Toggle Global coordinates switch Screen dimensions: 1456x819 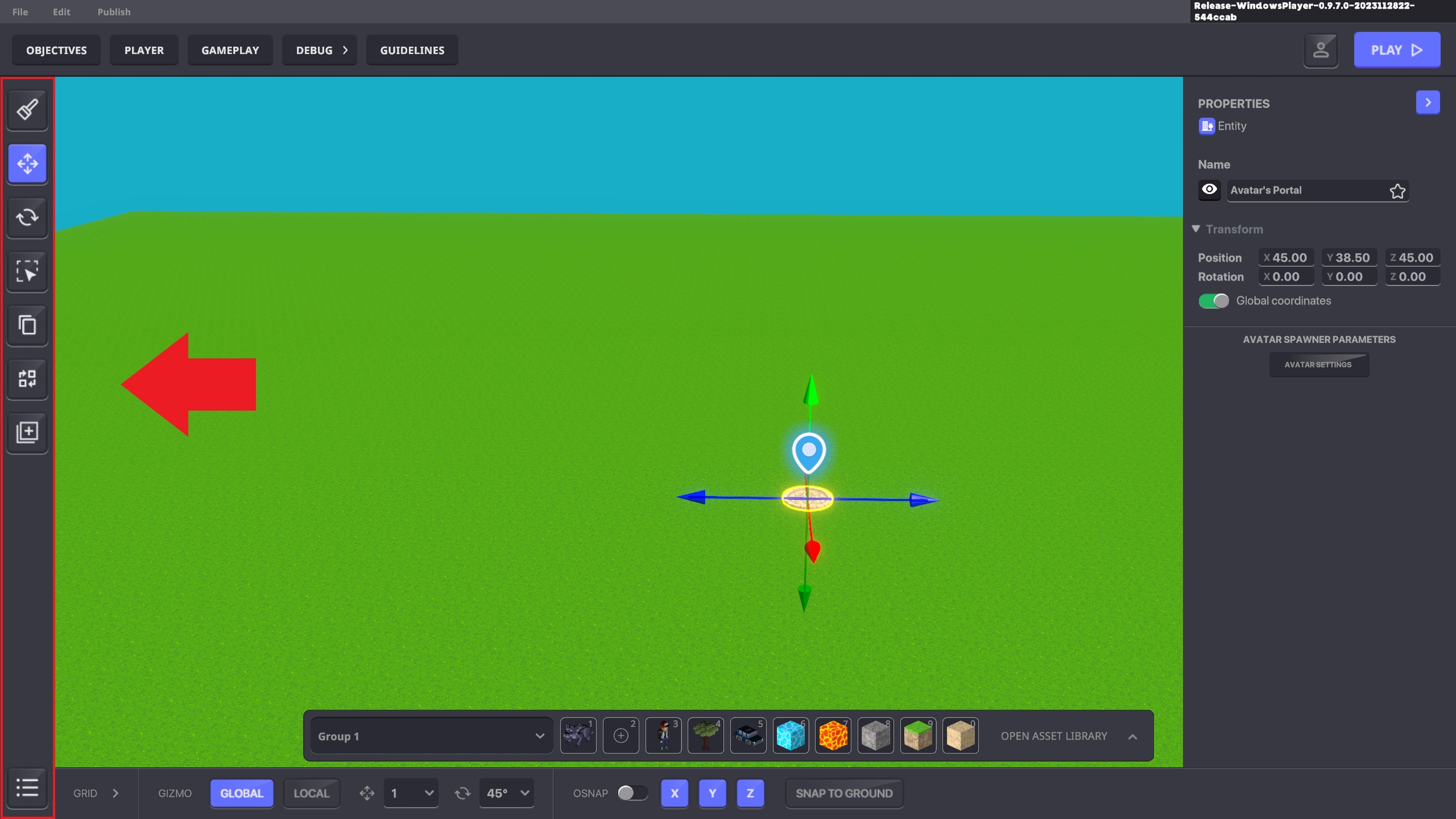pos(1213,301)
